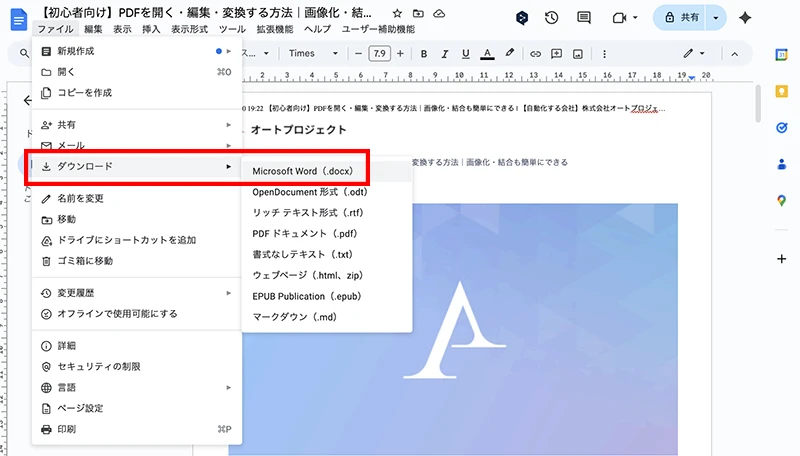Click the insert link icon
The image size is (800, 456).
(x=535, y=53)
